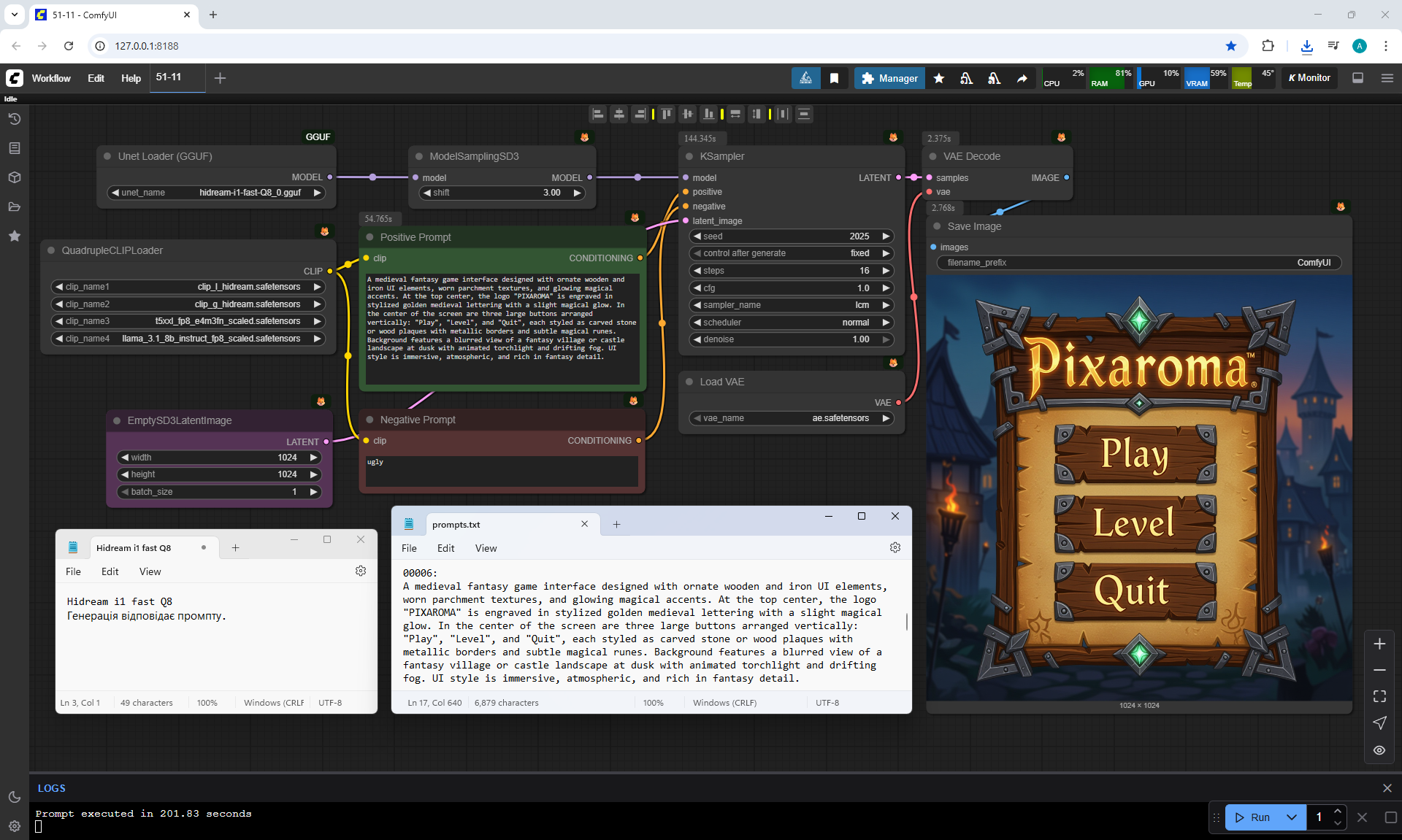Click fit view icon on canvas

(x=1379, y=696)
